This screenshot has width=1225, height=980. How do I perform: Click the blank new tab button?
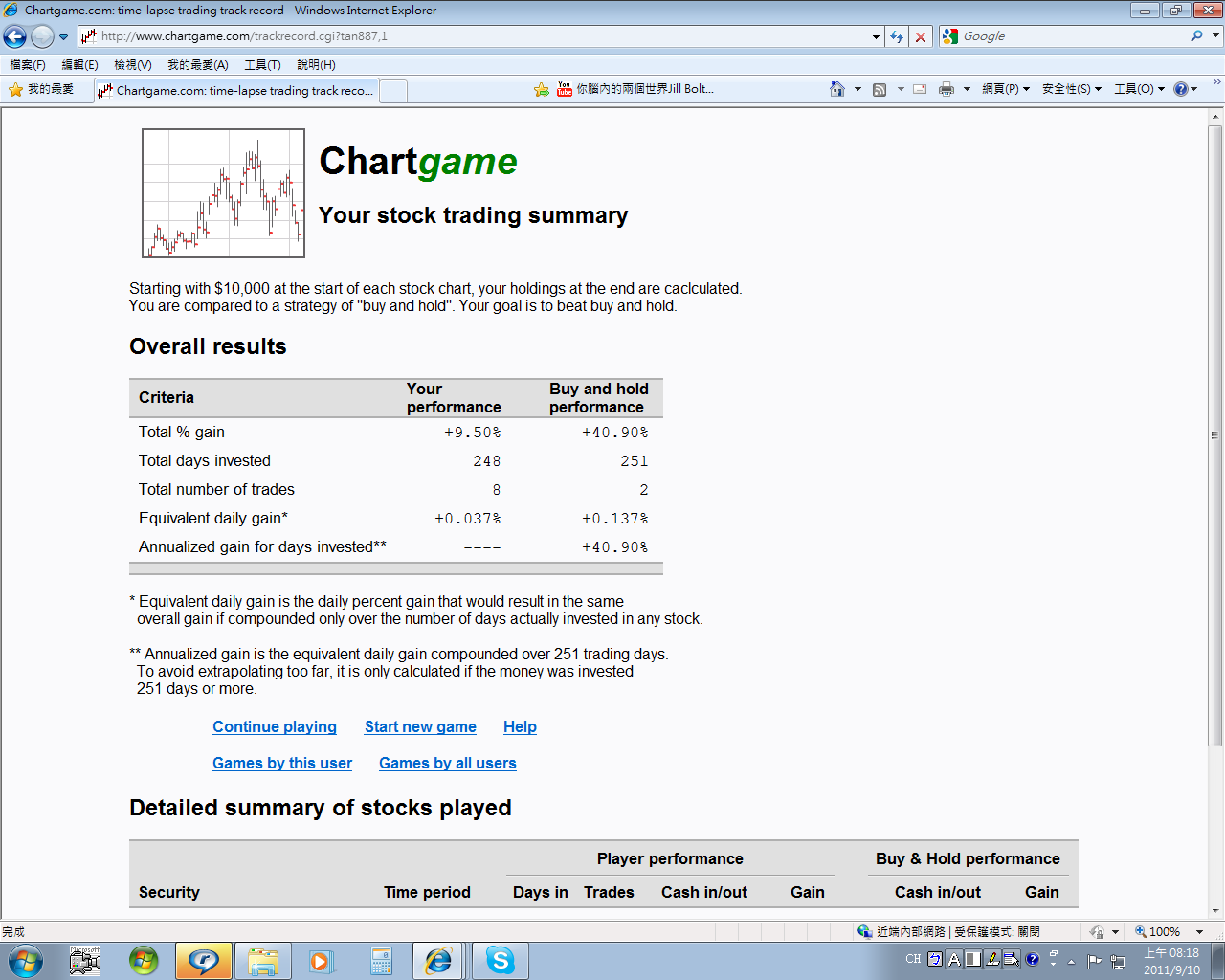393,91
